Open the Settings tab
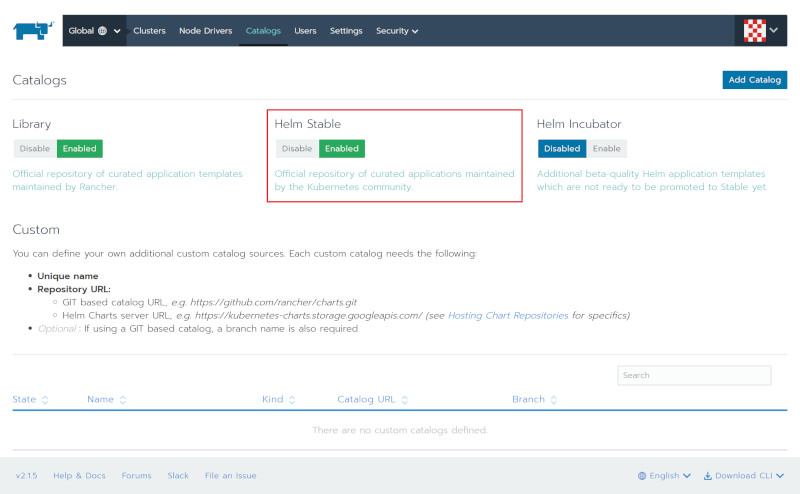The image size is (800, 494). coord(346,31)
